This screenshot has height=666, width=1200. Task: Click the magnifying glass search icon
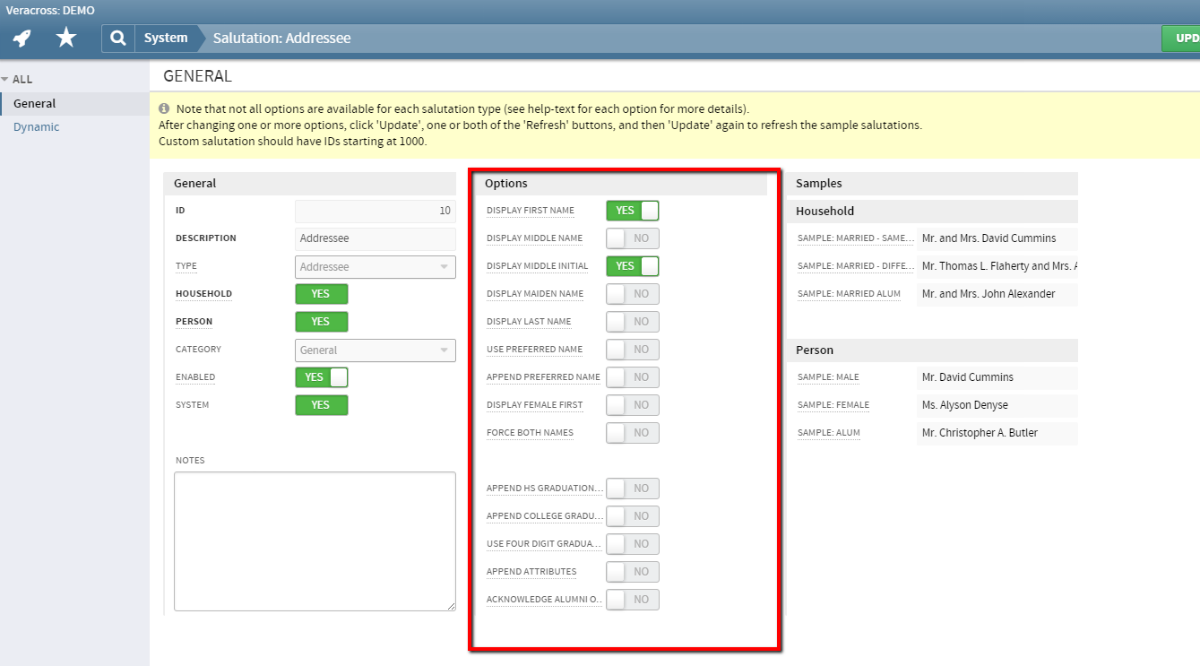pyautogui.click(x=118, y=38)
